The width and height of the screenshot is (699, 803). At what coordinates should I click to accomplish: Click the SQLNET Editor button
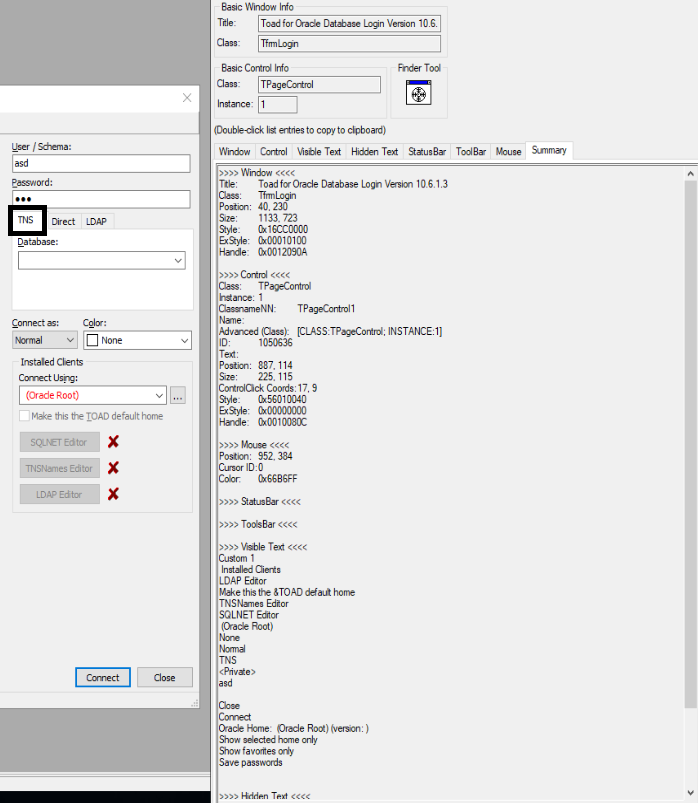[x=59, y=442]
